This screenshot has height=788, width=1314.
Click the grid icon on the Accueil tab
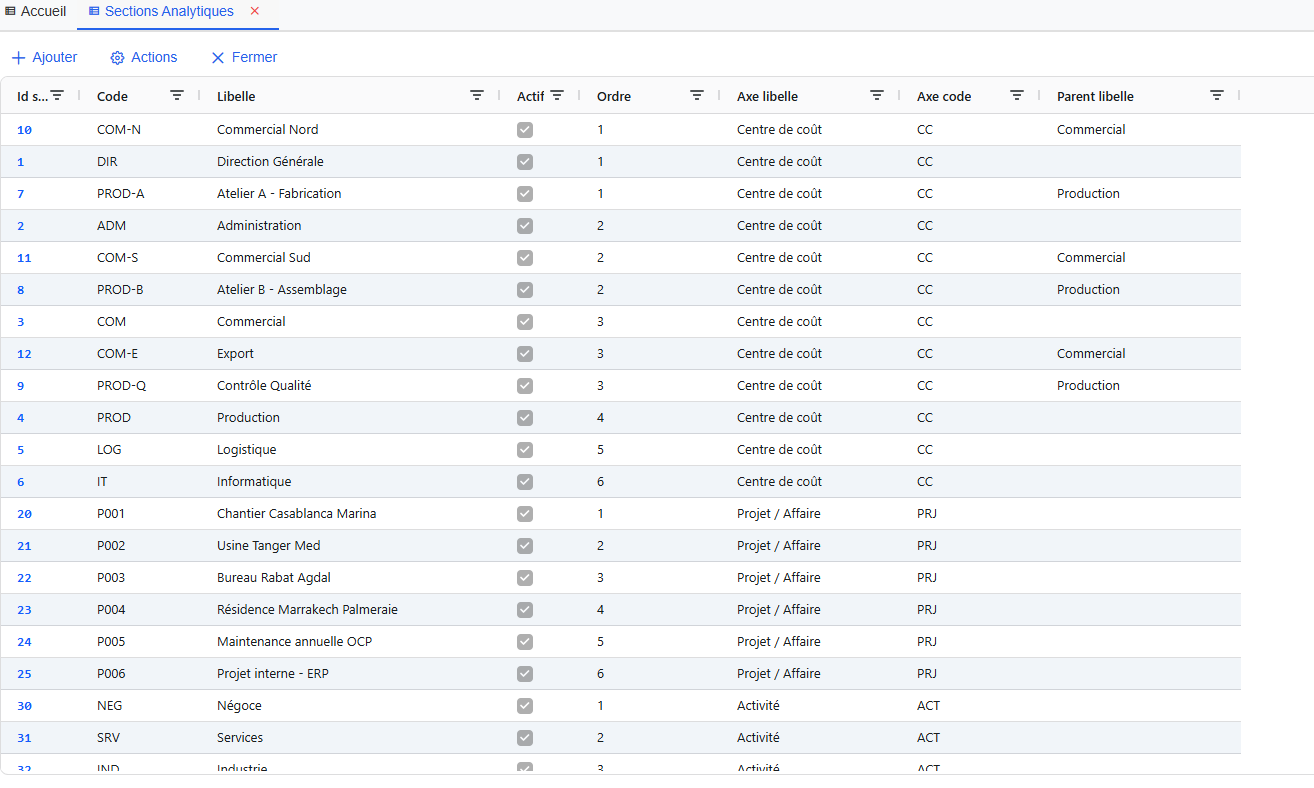(10, 11)
